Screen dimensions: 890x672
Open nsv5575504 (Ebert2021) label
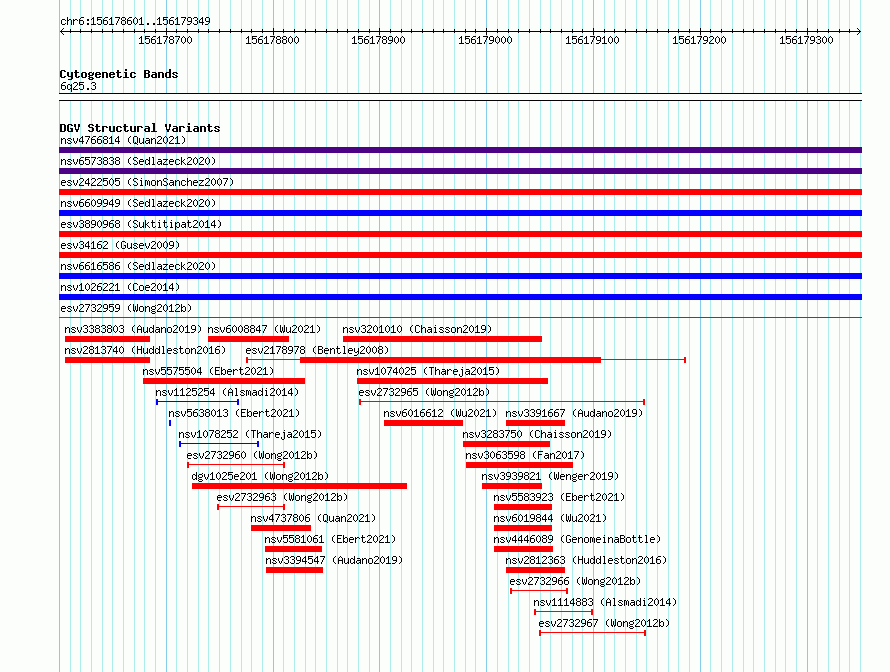[x=208, y=371]
